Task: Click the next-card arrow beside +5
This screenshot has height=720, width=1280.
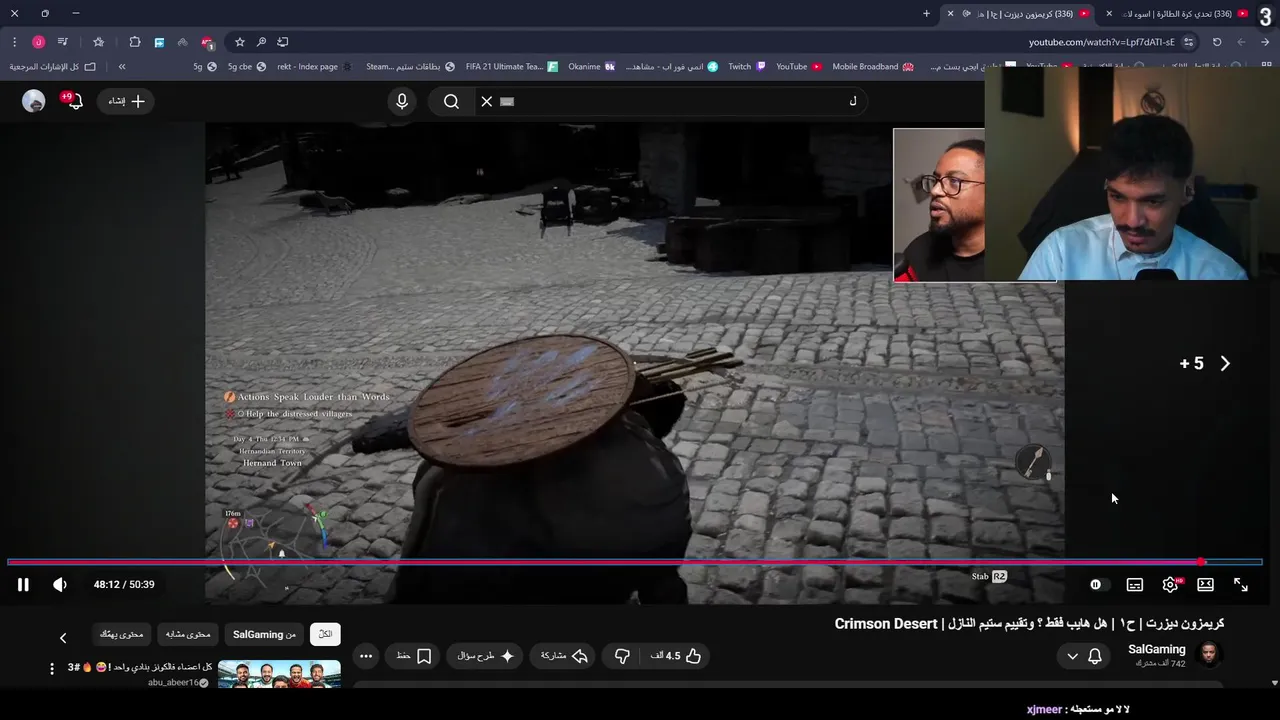Action: pos(1225,363)
